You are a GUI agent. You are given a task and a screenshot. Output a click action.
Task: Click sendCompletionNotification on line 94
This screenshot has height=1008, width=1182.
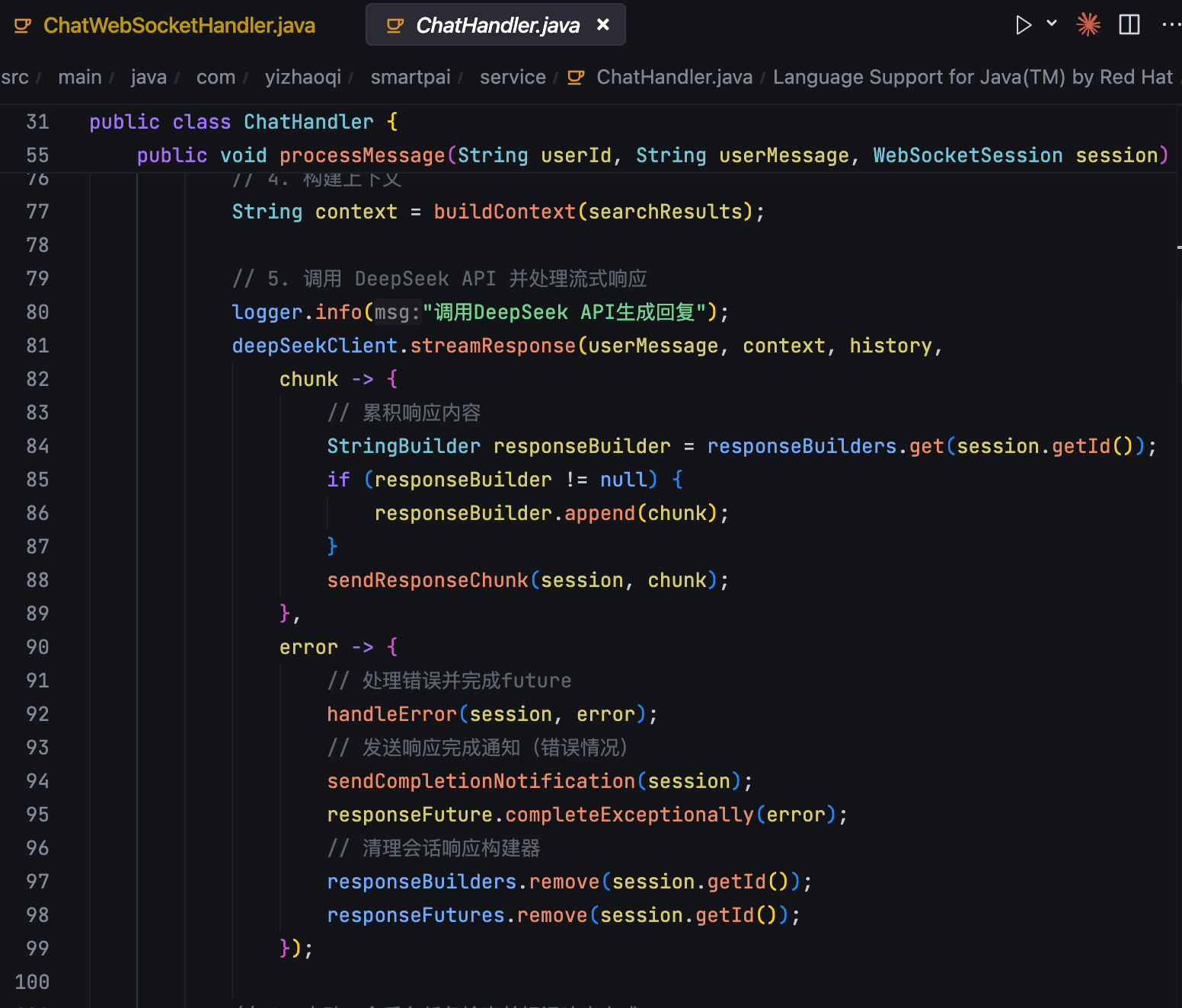point(481,781)
